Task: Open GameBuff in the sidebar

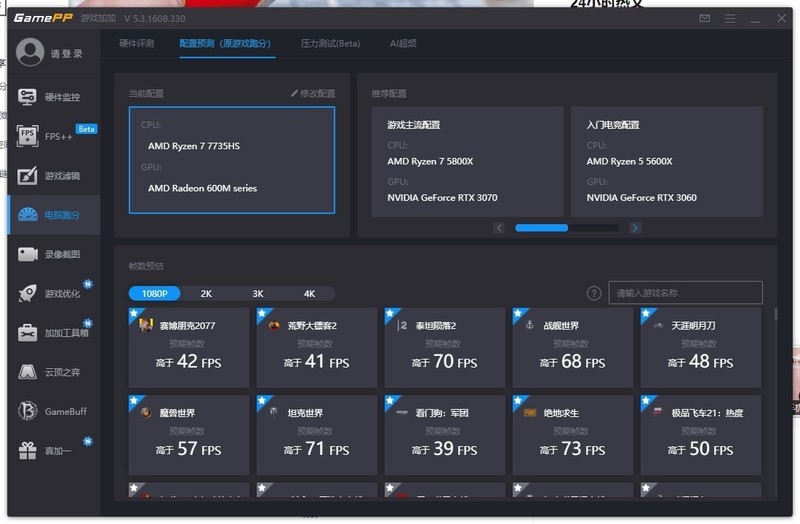Action: [61, 411]
